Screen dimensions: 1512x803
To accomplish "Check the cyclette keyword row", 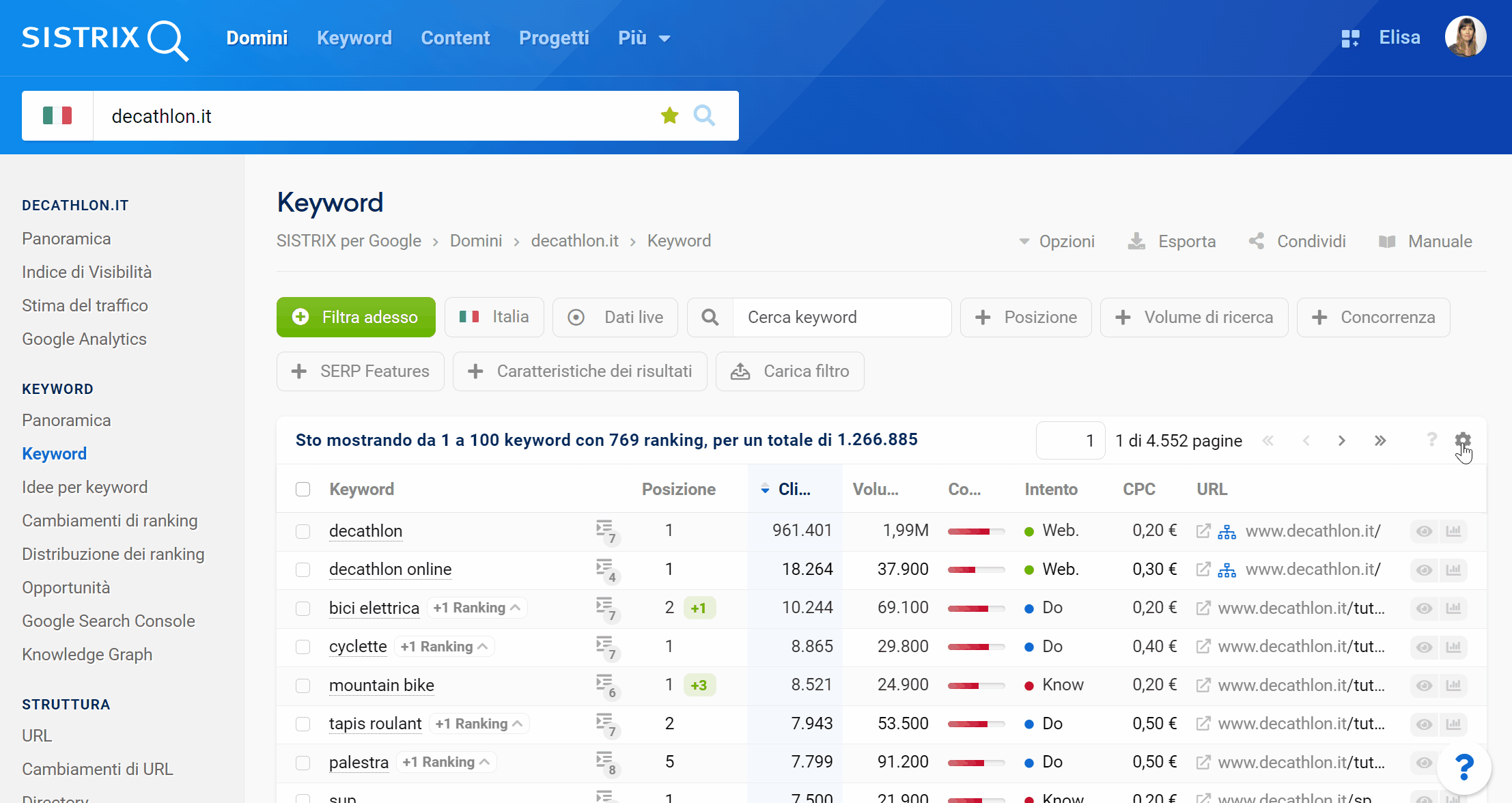I will click(x=303, y=647).
